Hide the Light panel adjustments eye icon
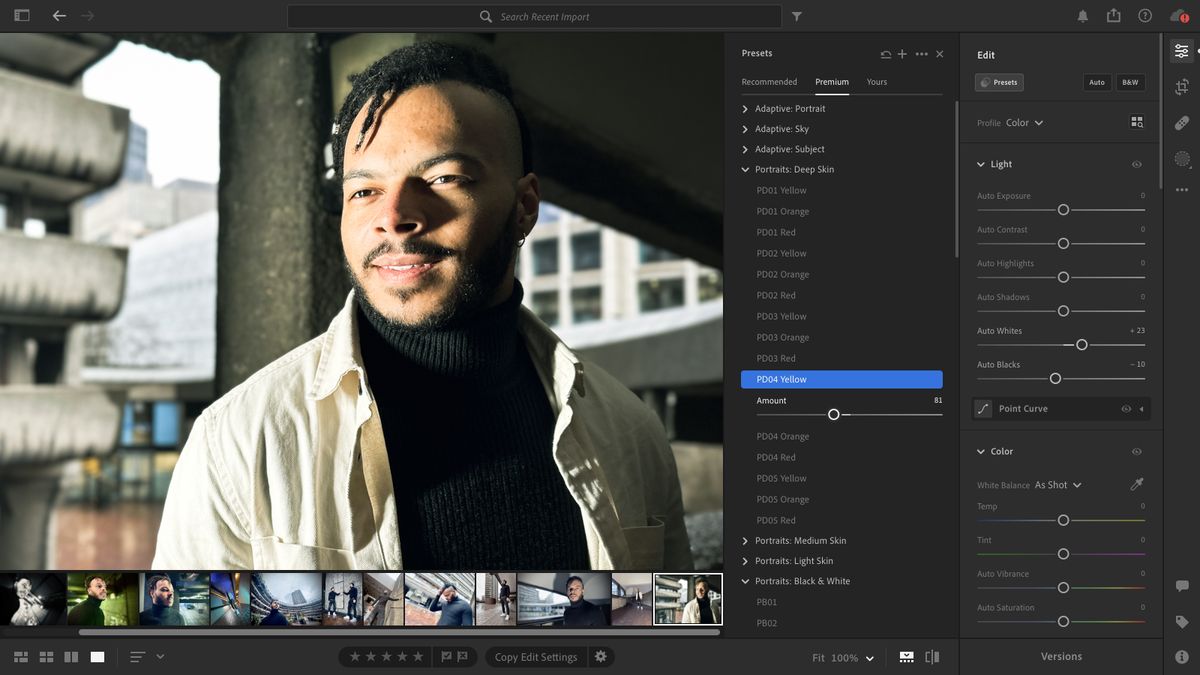This screenshot has height=675, width=1200. coord(1136,164)
